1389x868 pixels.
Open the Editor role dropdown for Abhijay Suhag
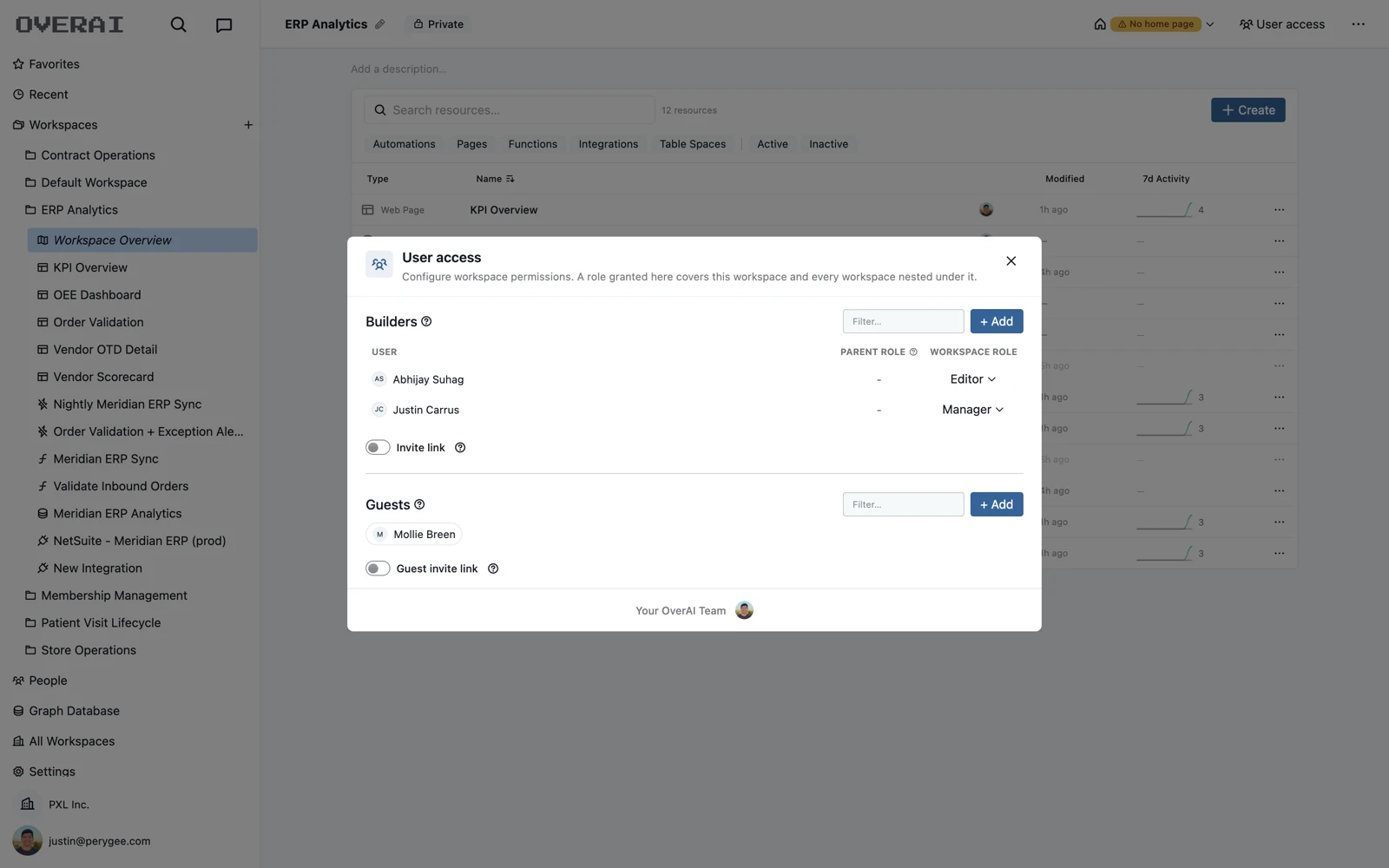973,379
